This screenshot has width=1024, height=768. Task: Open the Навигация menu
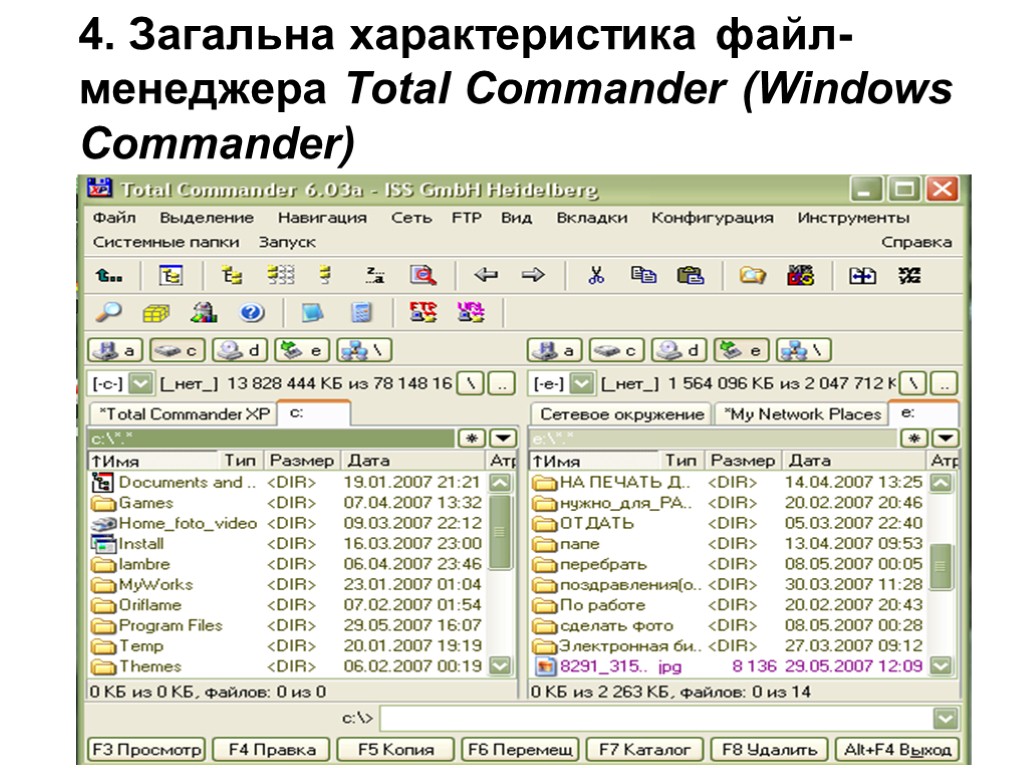point(322,217)
